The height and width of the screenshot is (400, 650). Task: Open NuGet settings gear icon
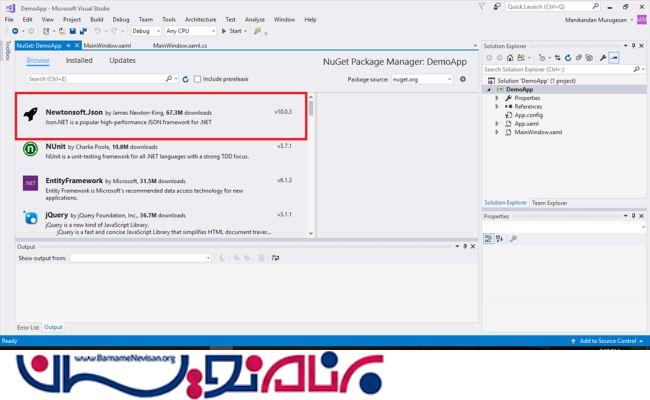pos(463,79)
